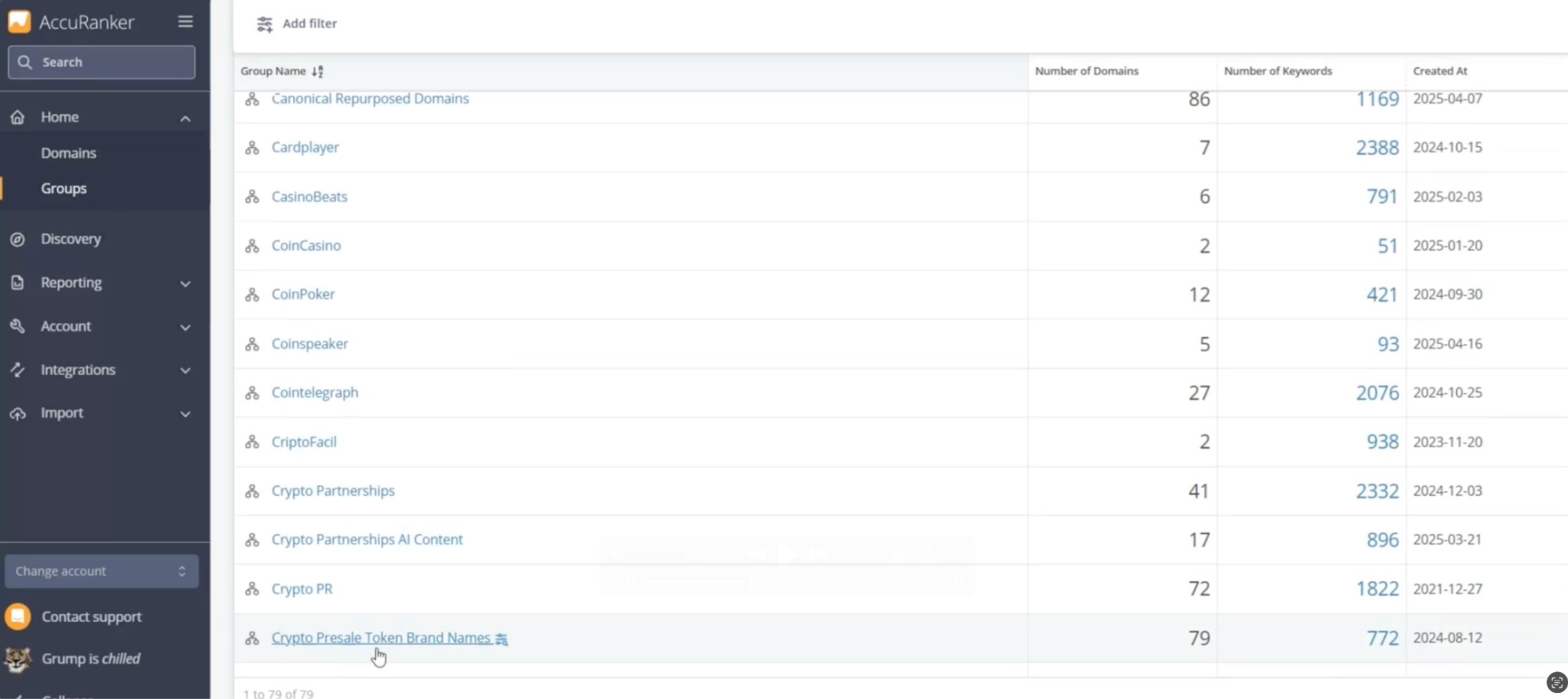Click the AccuRanker logo icon
This screenshot has width=1568, height=699.
[19, 21]
